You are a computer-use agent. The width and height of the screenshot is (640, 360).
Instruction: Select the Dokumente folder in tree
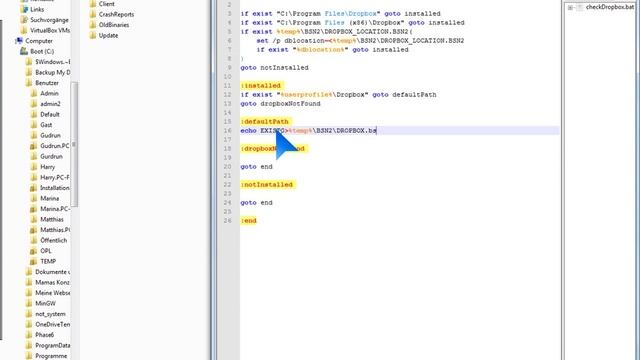(53, 272)
